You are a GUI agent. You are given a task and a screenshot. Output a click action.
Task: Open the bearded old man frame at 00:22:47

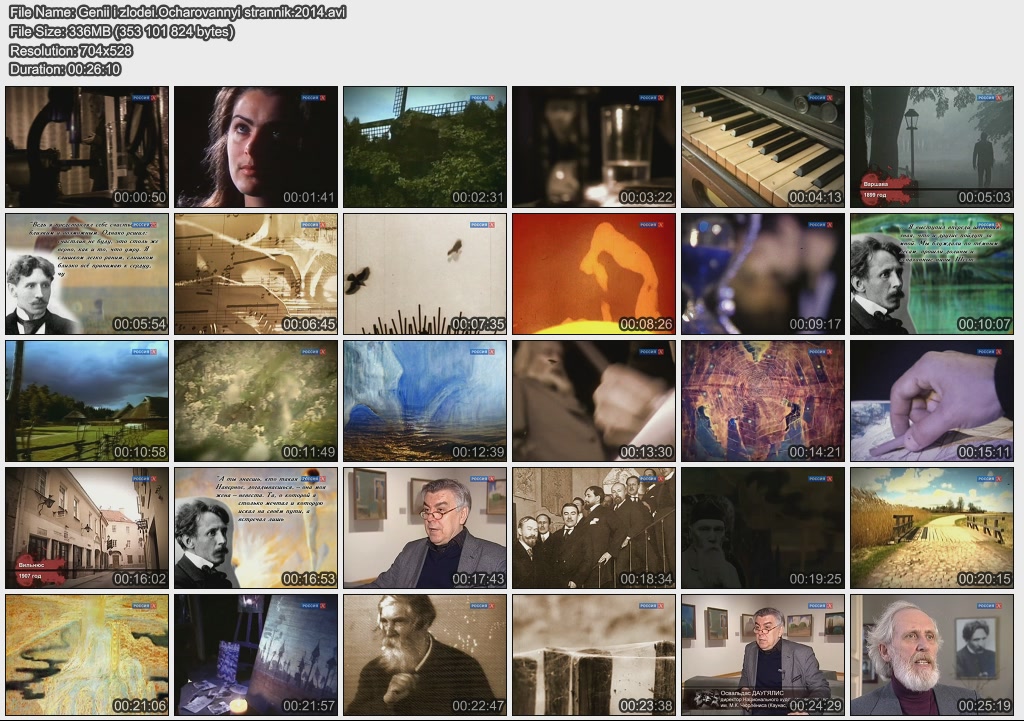pyautogui.click(x=425, y=654)
